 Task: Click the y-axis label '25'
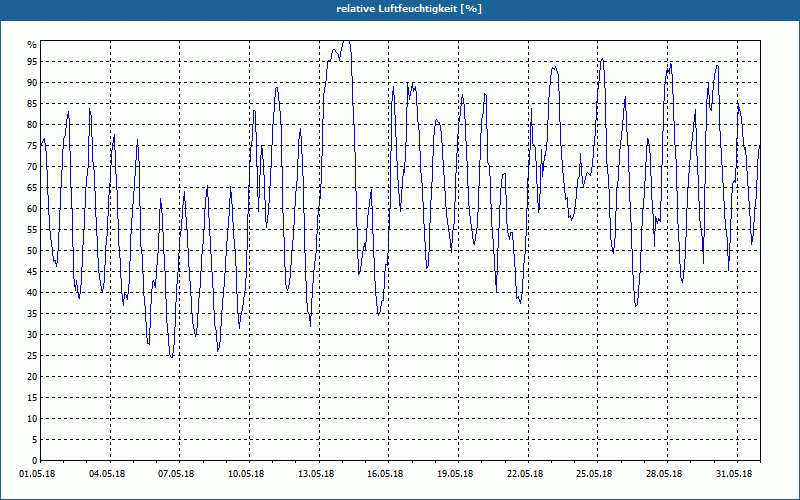coord(32,356)
